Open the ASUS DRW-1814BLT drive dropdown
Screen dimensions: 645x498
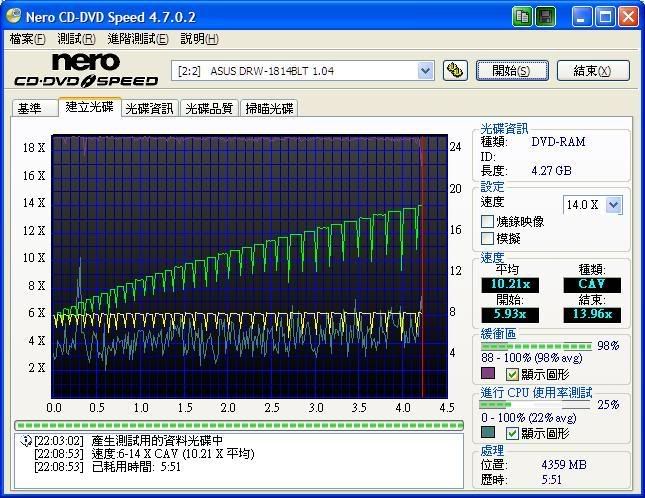coord(425,71)
